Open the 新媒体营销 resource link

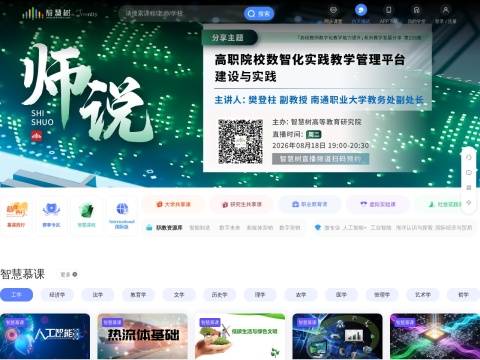pyautogui.click(x=260, y=228)
